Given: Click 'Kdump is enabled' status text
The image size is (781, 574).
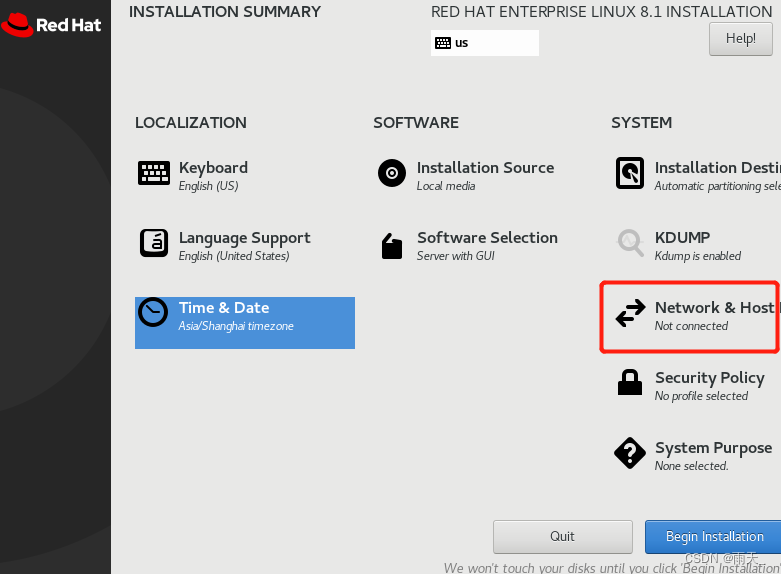Looking at the screenshot, I should (x=698, y=256).
